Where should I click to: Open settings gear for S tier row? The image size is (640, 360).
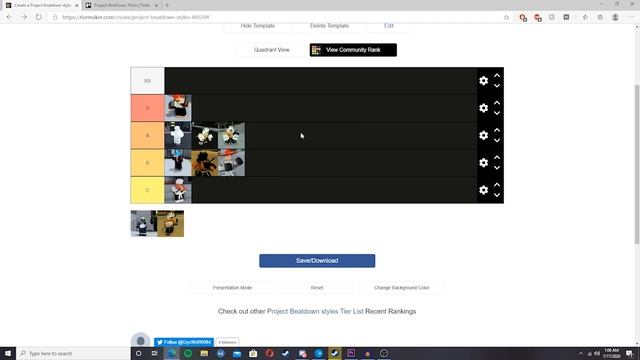[x=483, y=108]
